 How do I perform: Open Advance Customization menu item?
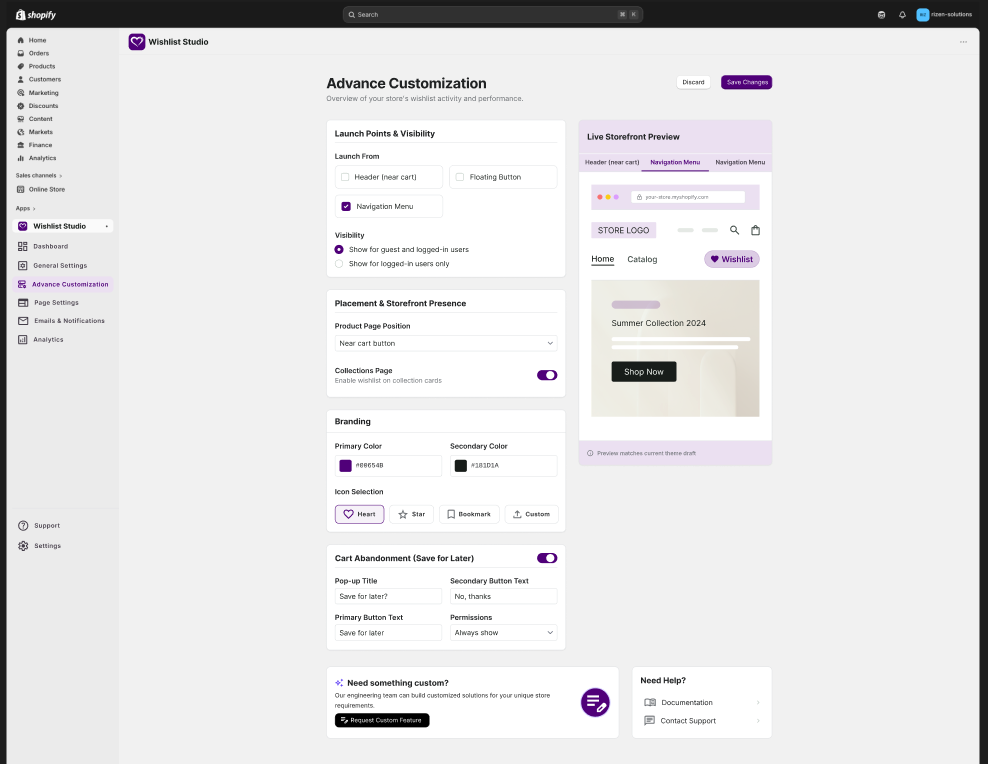pyautogui.click(x=62, y=284)
